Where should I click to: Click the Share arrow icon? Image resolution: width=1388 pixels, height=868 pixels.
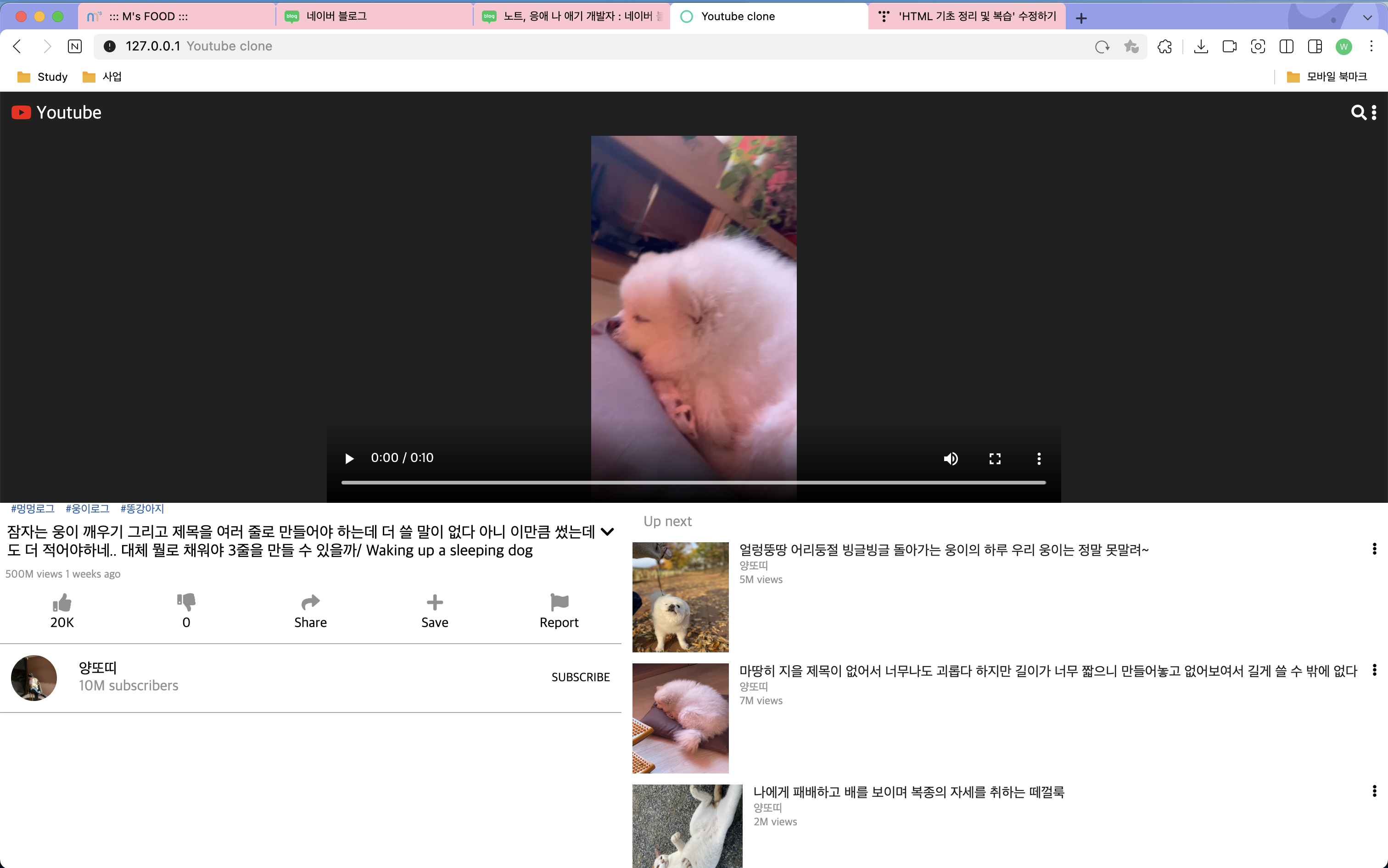pos(310,602)
